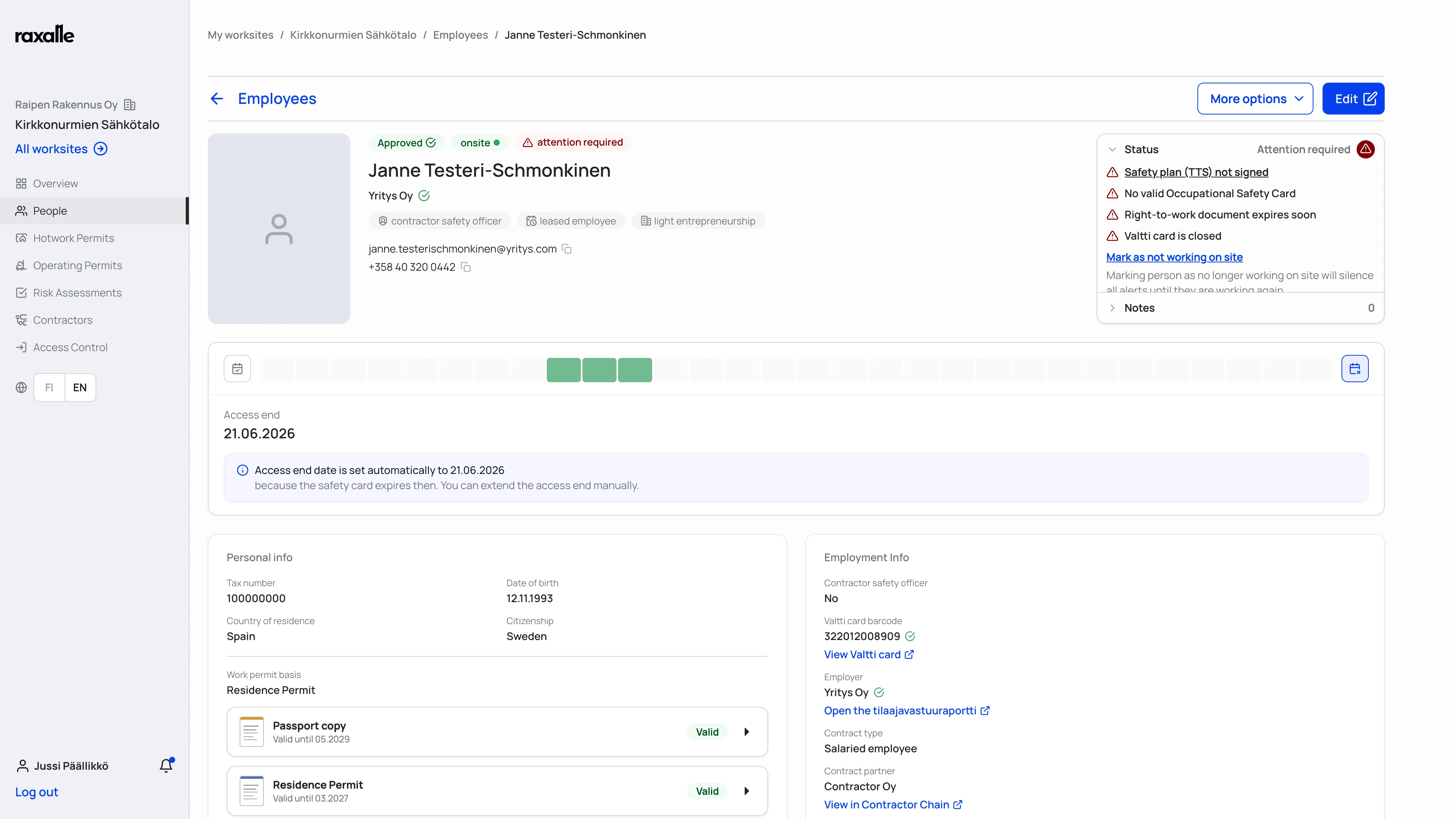Click the first green timeline block
This screenshot has width=1456, height=819.
(563, 370)
